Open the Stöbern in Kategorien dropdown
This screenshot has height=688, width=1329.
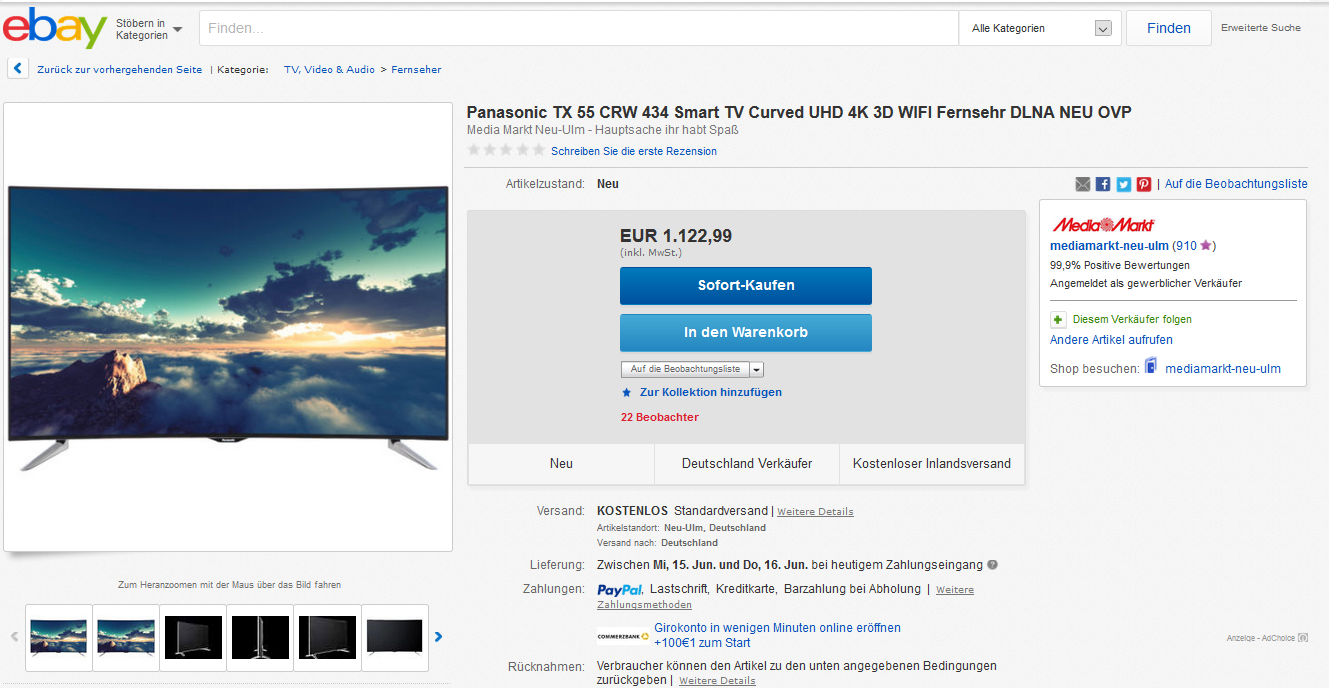click(149, 29)
